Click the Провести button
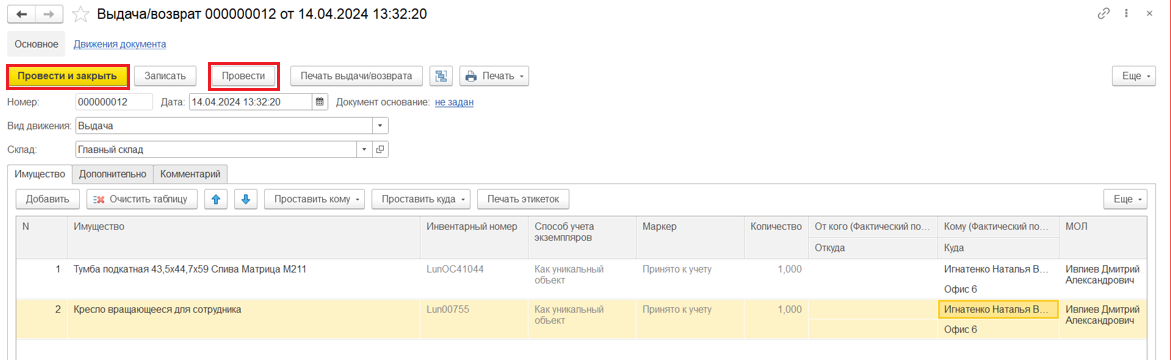Image resolution: width=1171 pixels, height=360 pixels. [x=243, y=76]
